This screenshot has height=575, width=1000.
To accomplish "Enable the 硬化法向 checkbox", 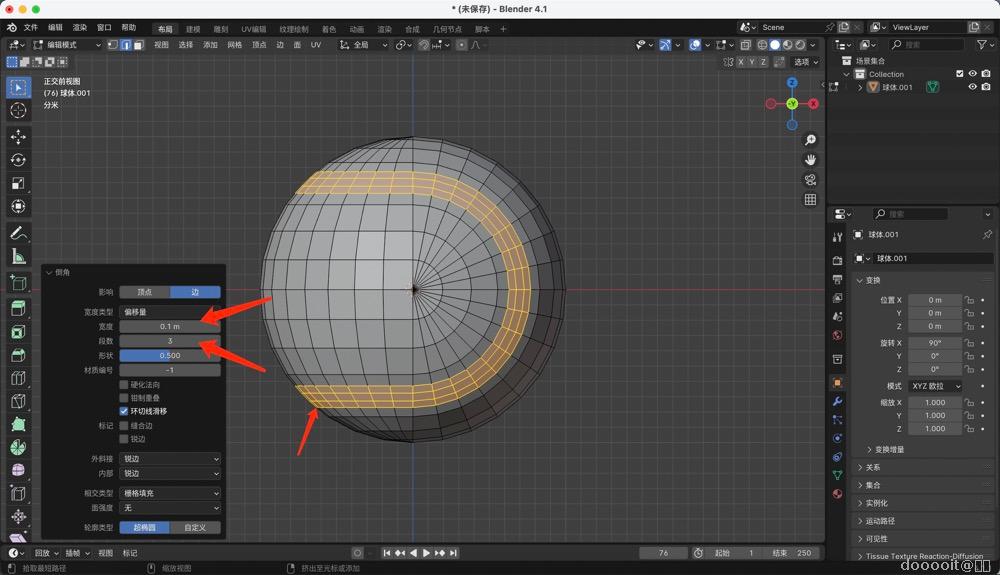I will click(x=124, y=384).
